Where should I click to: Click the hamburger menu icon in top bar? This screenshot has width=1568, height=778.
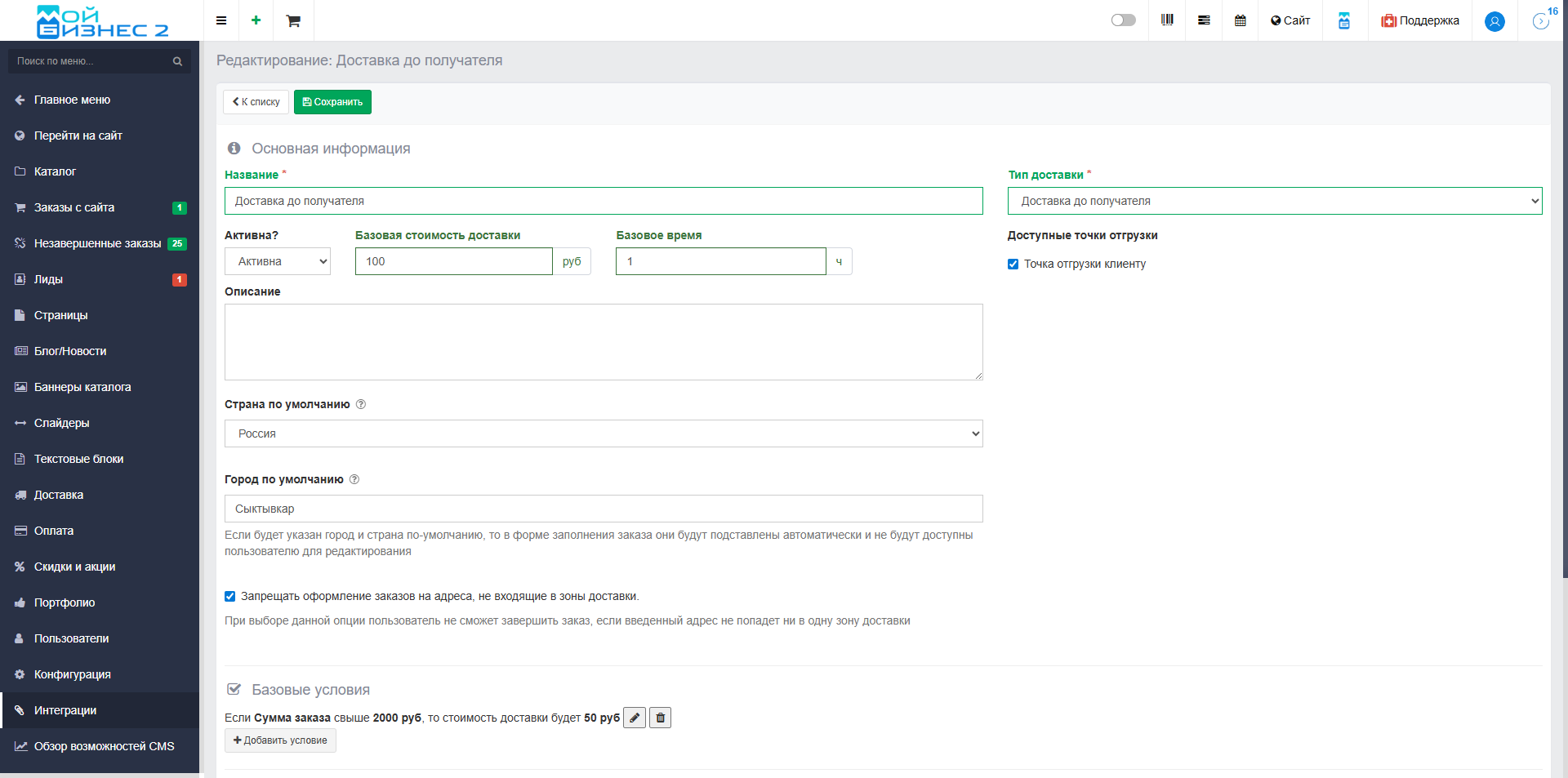[220, 20]
